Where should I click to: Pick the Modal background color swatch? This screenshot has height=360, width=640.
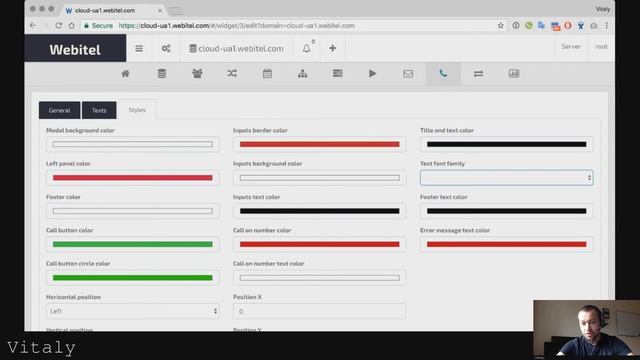133,144
